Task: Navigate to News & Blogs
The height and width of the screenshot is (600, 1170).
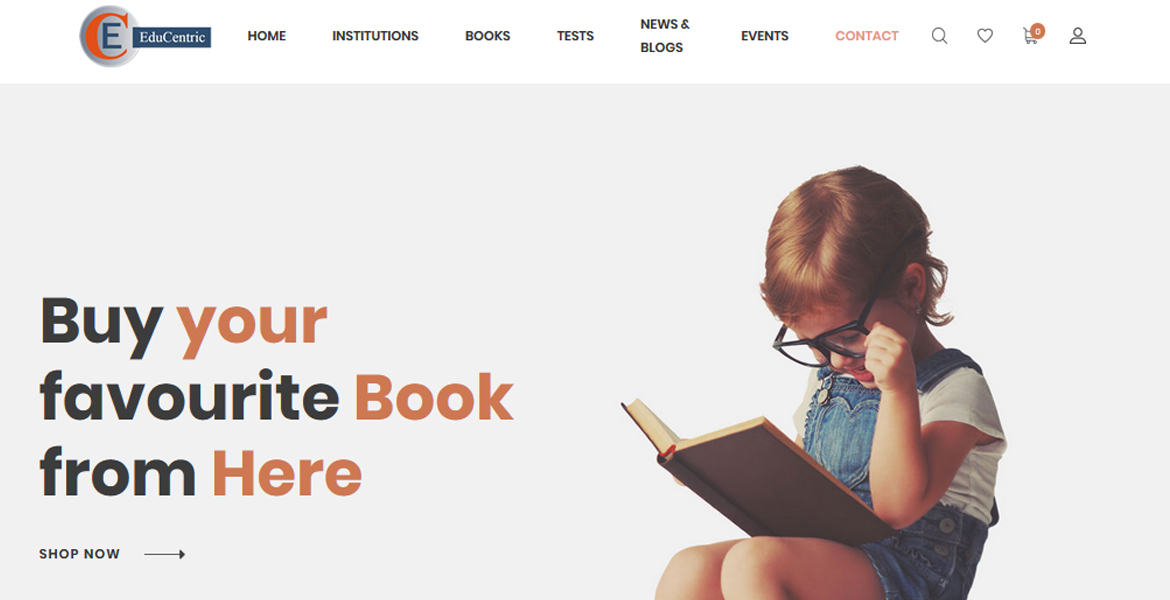Action: tap(665, 36)
